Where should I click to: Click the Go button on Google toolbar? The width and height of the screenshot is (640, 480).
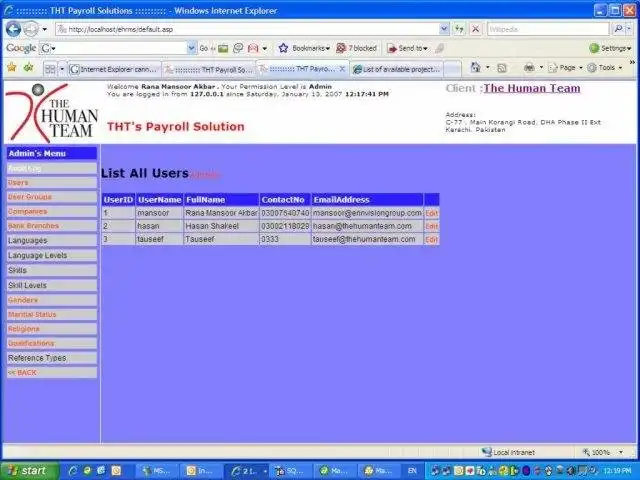point(204,48)
